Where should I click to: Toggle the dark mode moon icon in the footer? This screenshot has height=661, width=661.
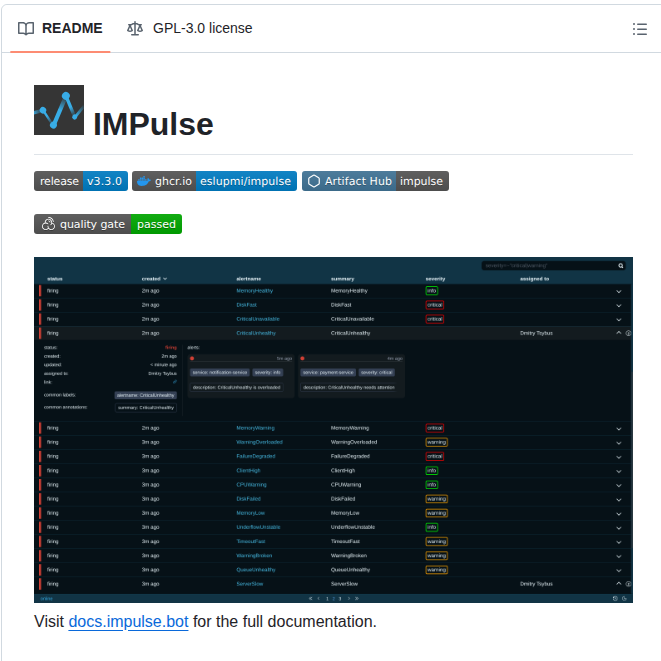point(624,598)
